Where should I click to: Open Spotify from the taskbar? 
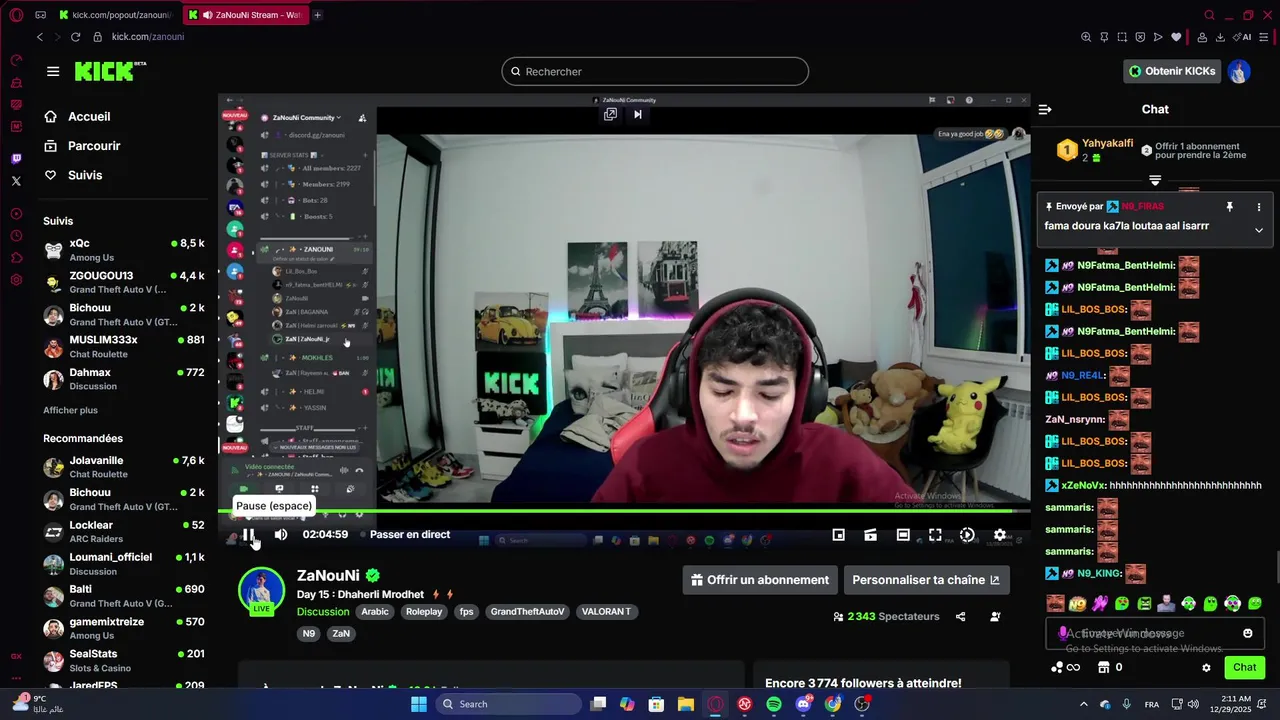(774, 704)
